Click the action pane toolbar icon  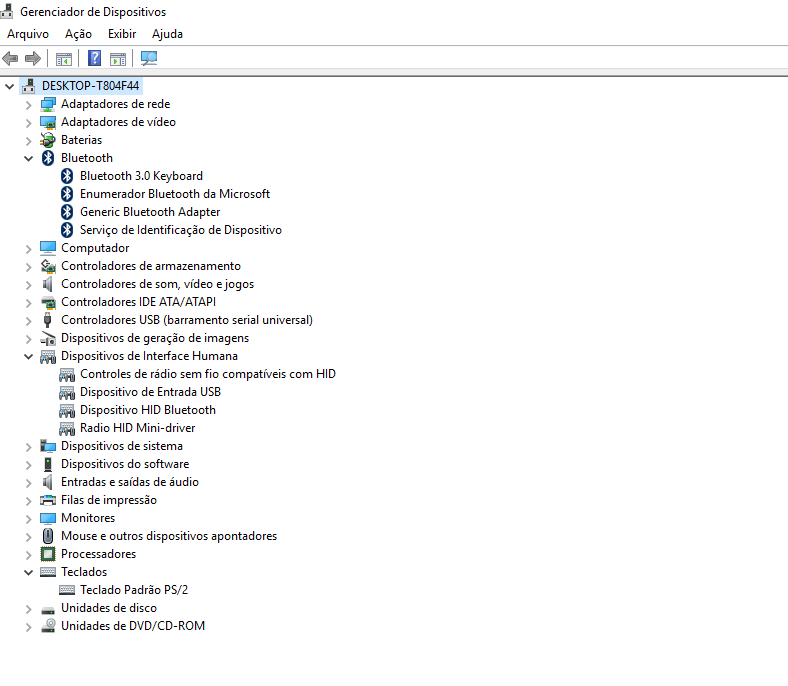click(118, 59)
